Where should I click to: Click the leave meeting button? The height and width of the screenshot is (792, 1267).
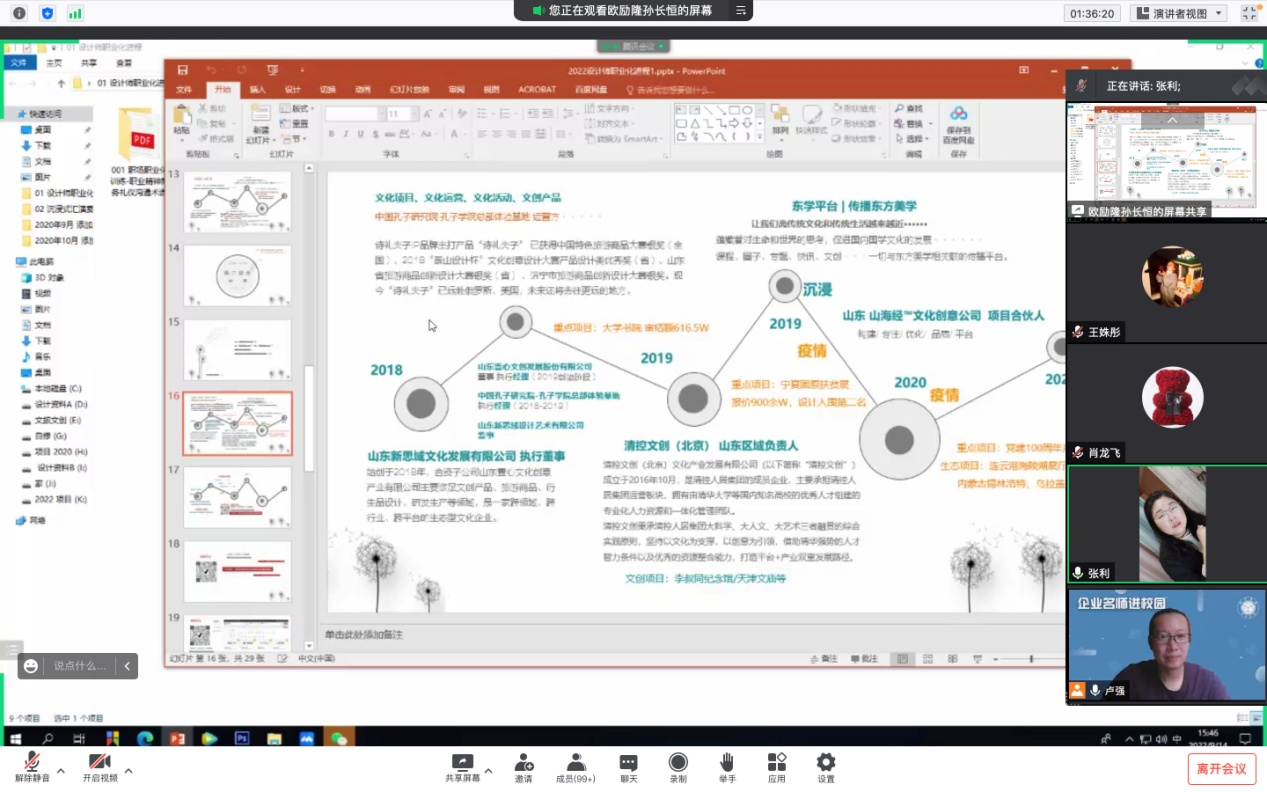[1221, 768]
